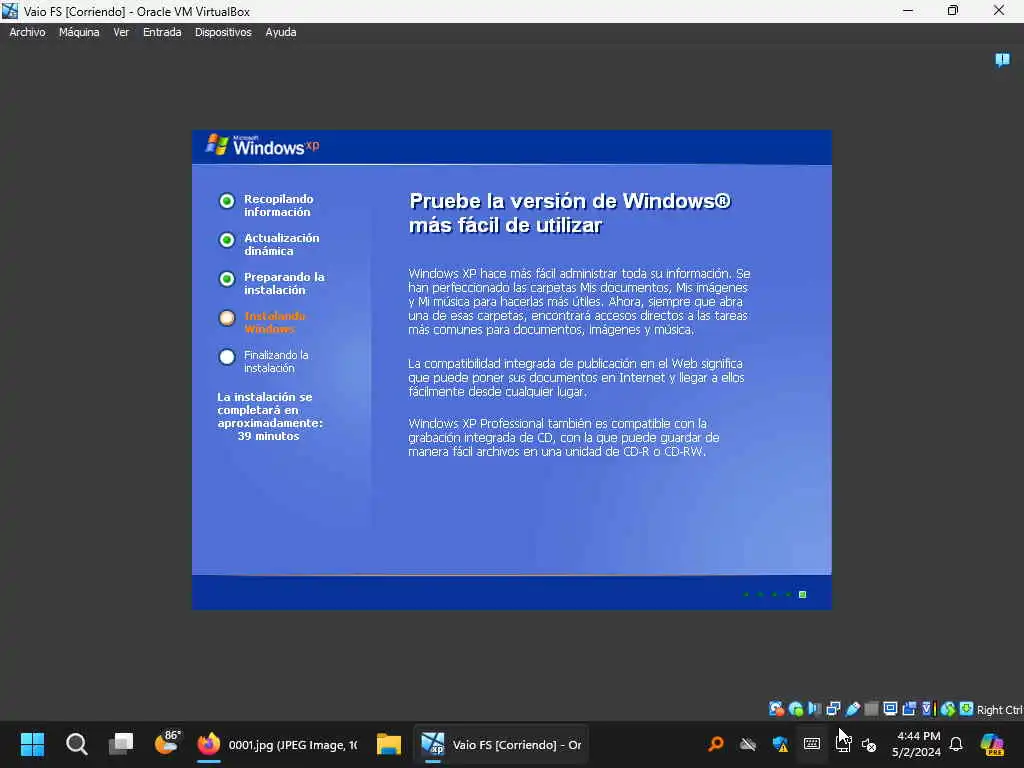
Task: Open VirtualBox notification center icon at top right
Action: [1002, 60]
